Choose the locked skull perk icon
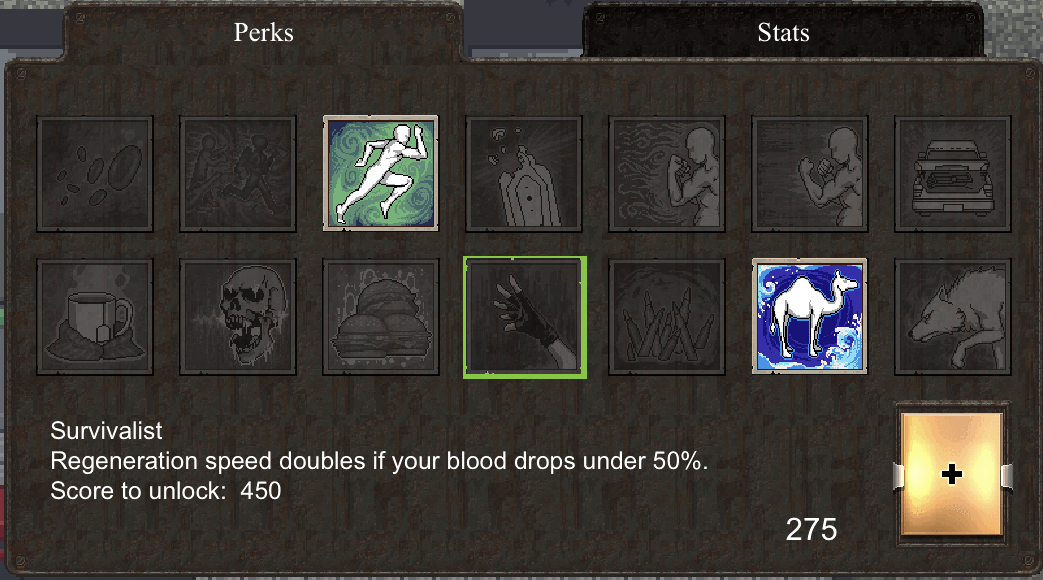Image resolution: width=1043 pixels, height=580 pixels. tap(237, 317)
